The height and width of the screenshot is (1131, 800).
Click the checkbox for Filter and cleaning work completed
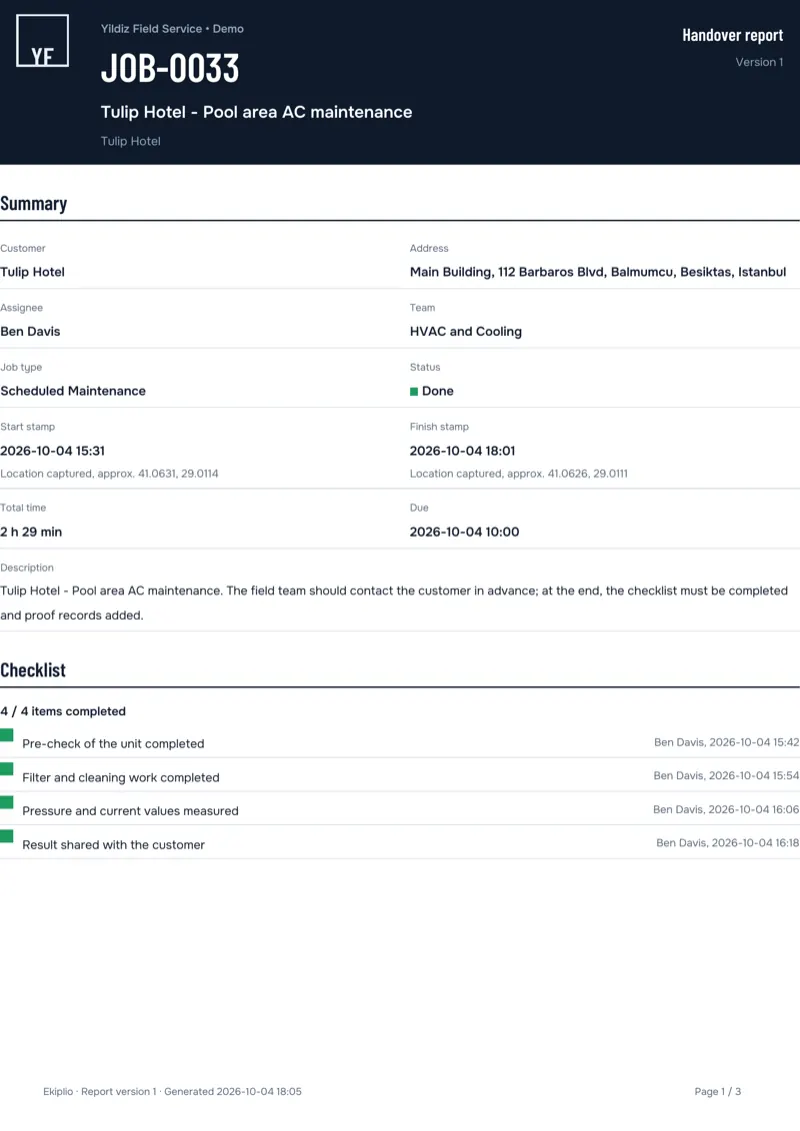pos(7,769)
